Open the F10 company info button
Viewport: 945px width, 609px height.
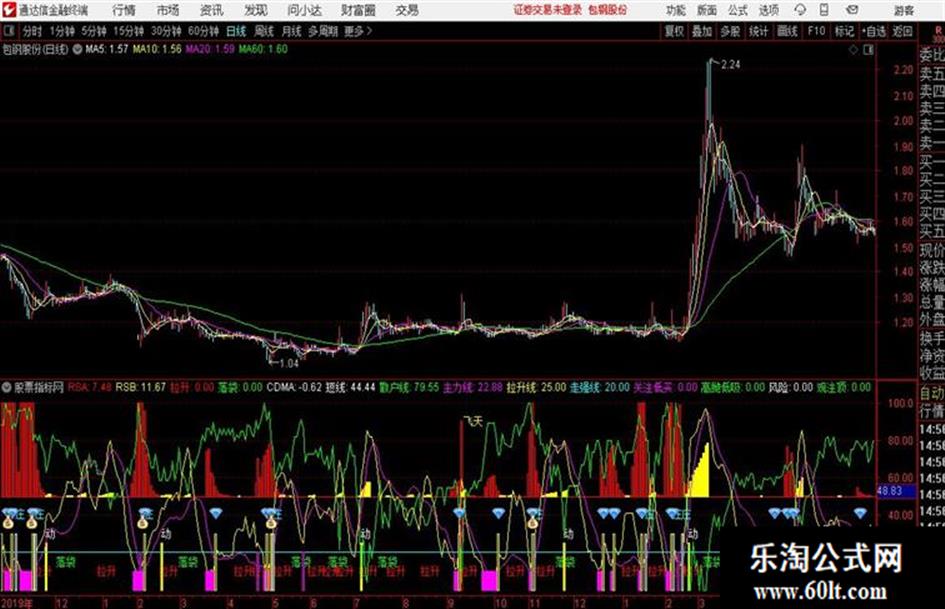point(816,31)
